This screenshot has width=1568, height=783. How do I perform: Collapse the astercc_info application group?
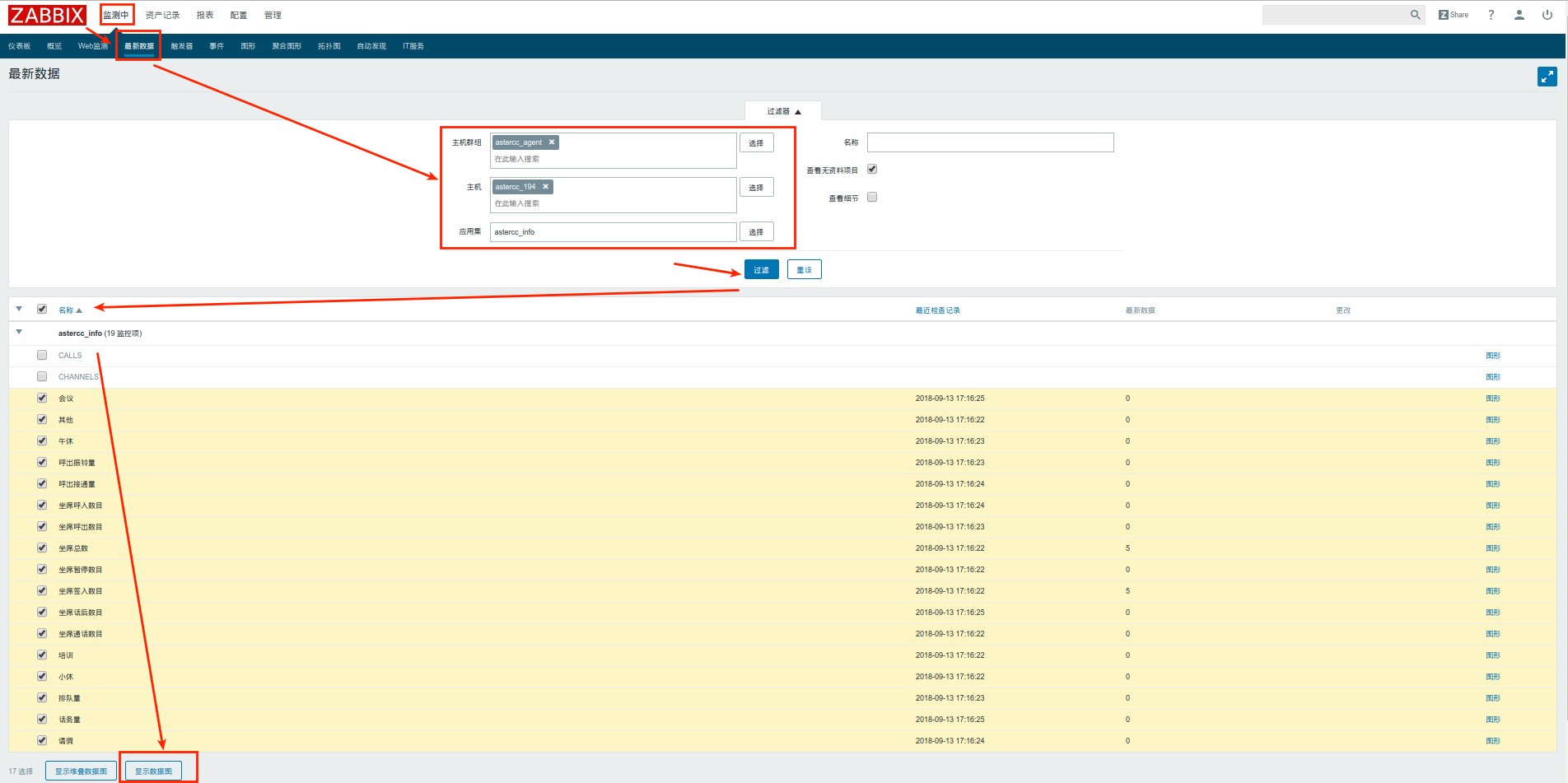pos(19,333)
